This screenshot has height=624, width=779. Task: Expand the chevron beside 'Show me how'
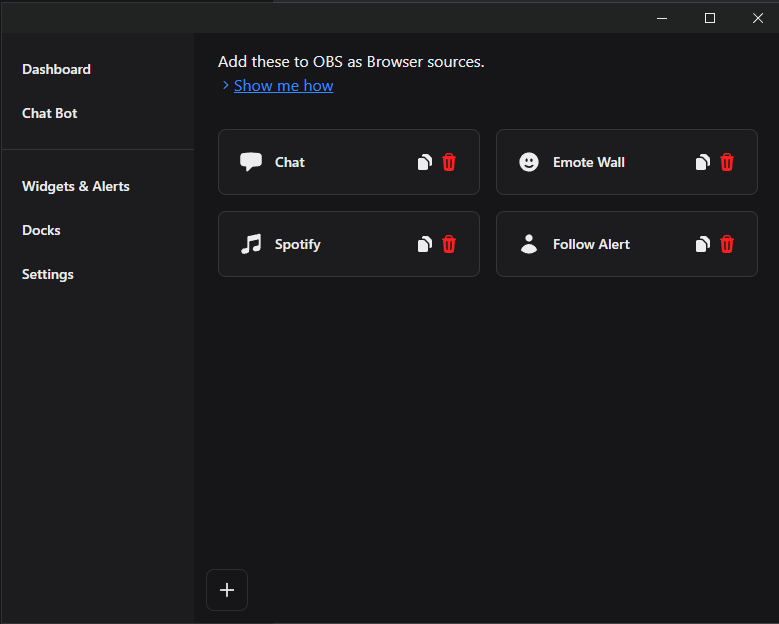pos(225,86)
